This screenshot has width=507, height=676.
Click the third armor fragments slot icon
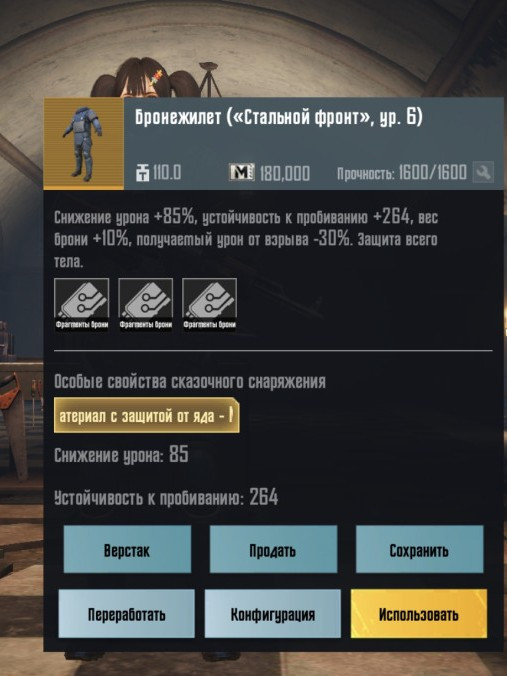click(x=210, y=304)
